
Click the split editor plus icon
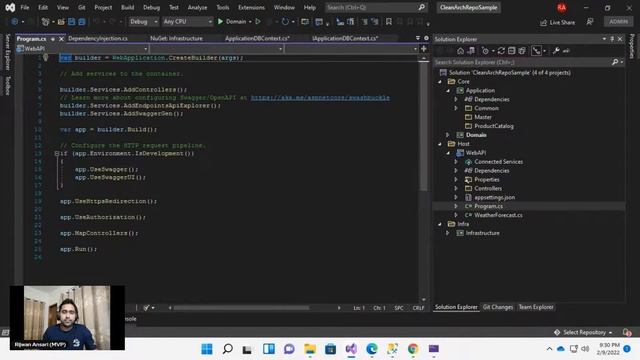coord(424,49)
